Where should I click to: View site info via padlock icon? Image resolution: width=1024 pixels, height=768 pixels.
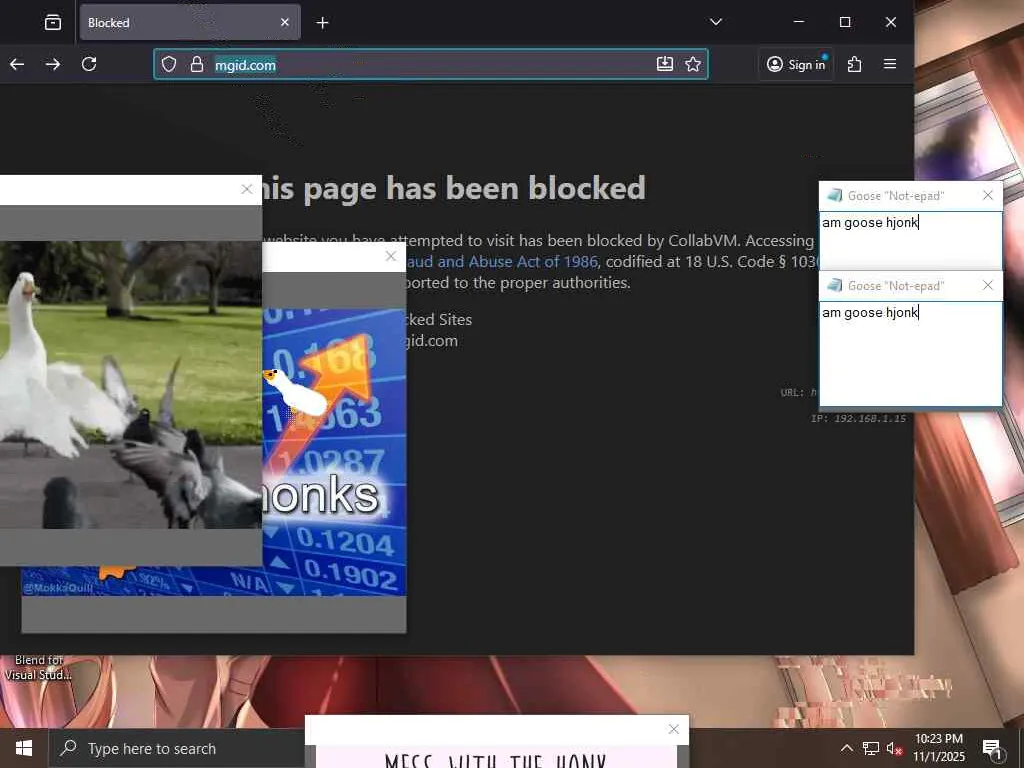(x=197, y=64)
